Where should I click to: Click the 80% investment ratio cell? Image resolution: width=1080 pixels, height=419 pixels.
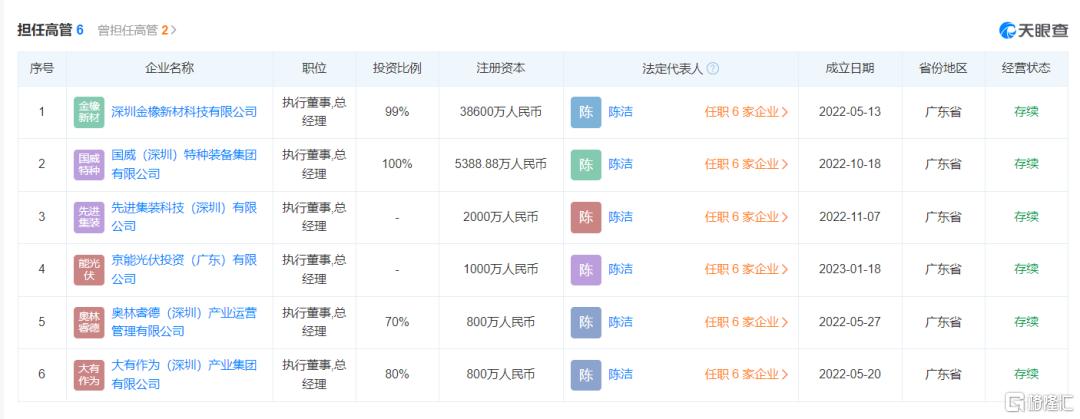(x=397, y=374)
